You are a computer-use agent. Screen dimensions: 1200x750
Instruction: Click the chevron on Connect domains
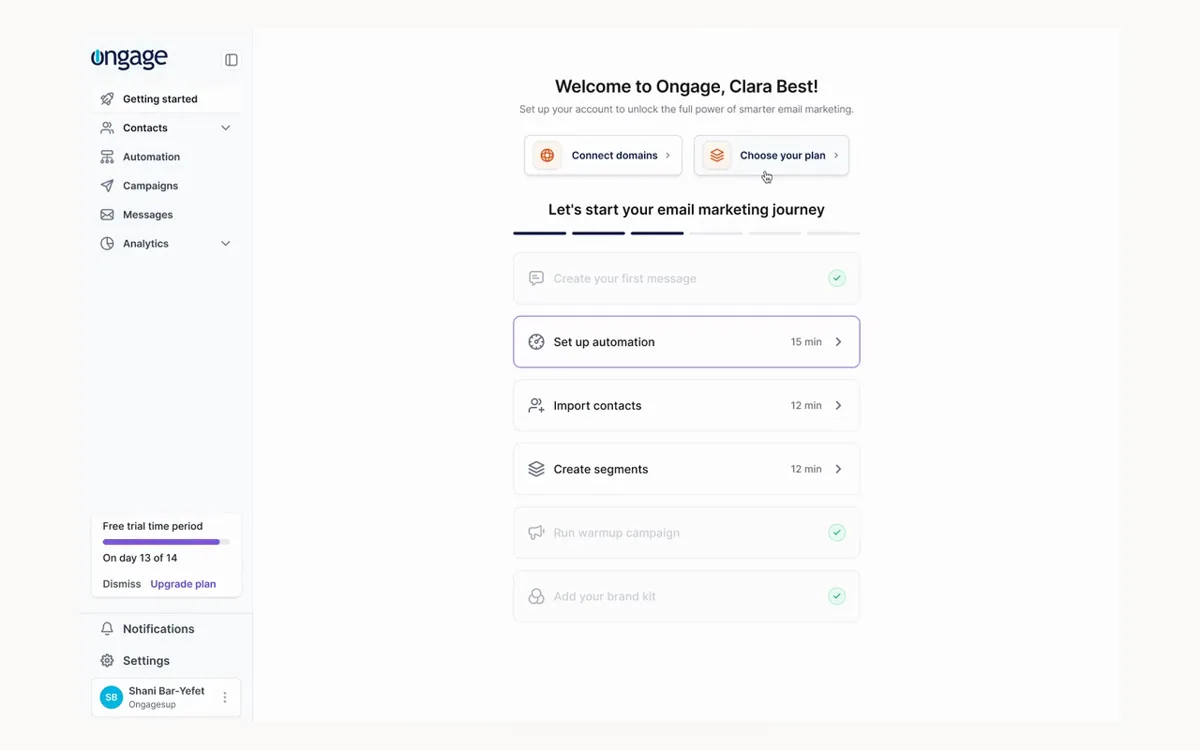click(668, 156)
